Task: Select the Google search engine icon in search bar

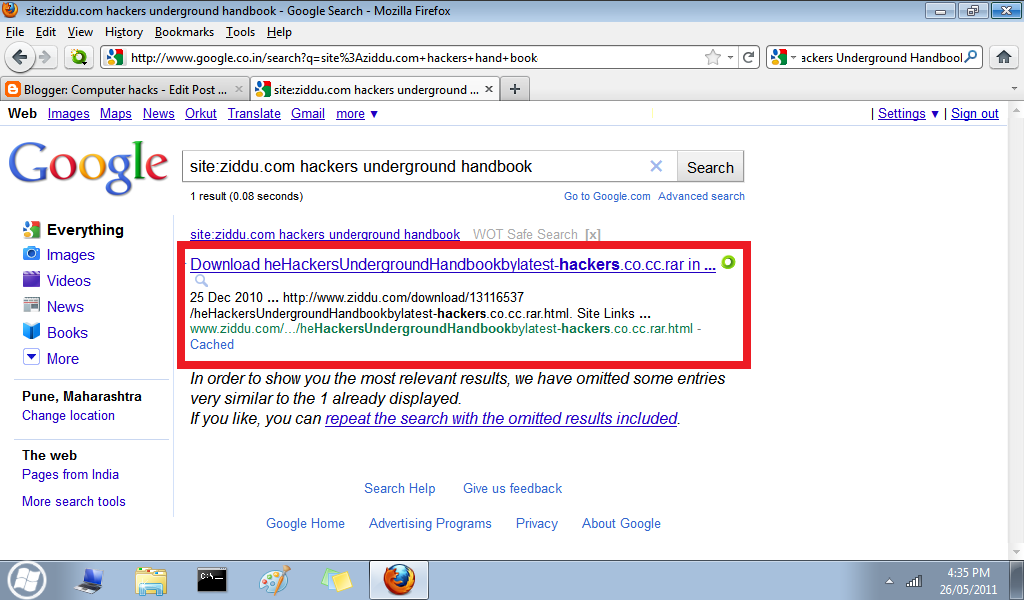Action: (778, 57)
